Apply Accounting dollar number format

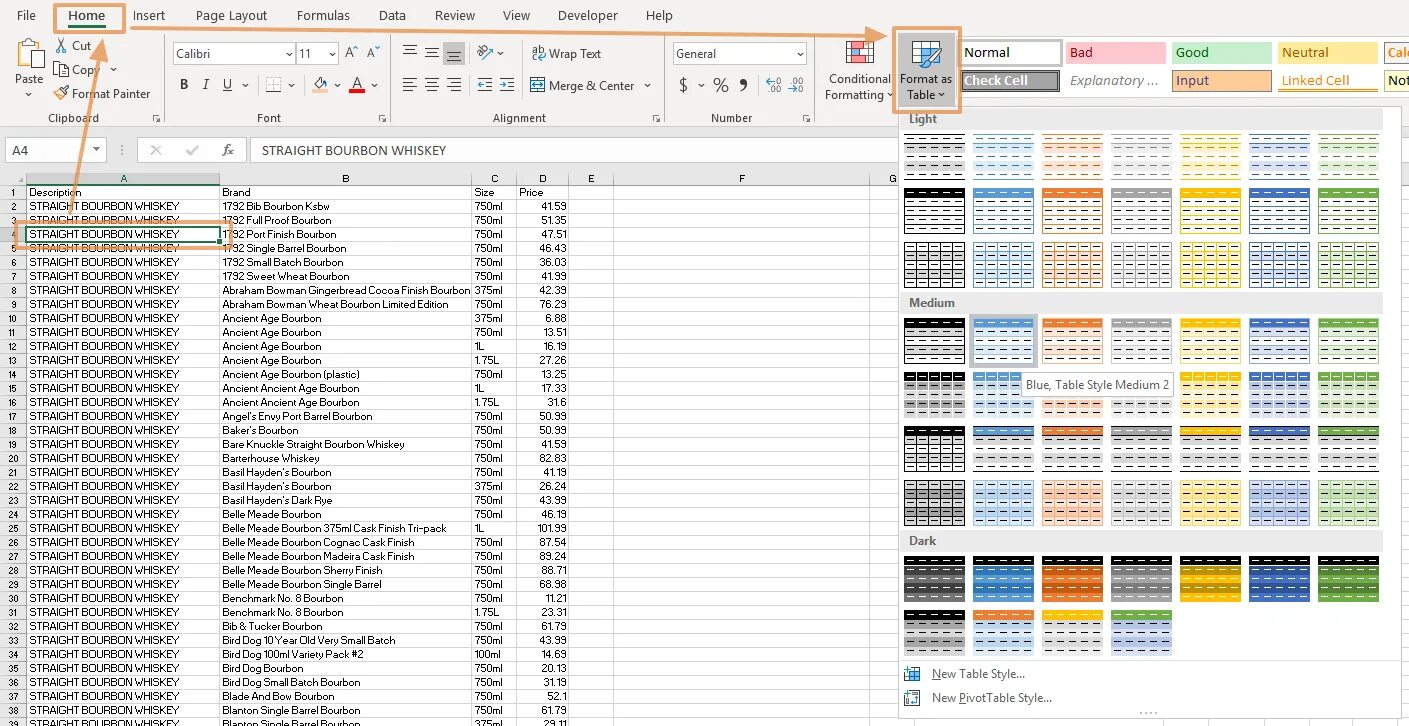[684, 86]
